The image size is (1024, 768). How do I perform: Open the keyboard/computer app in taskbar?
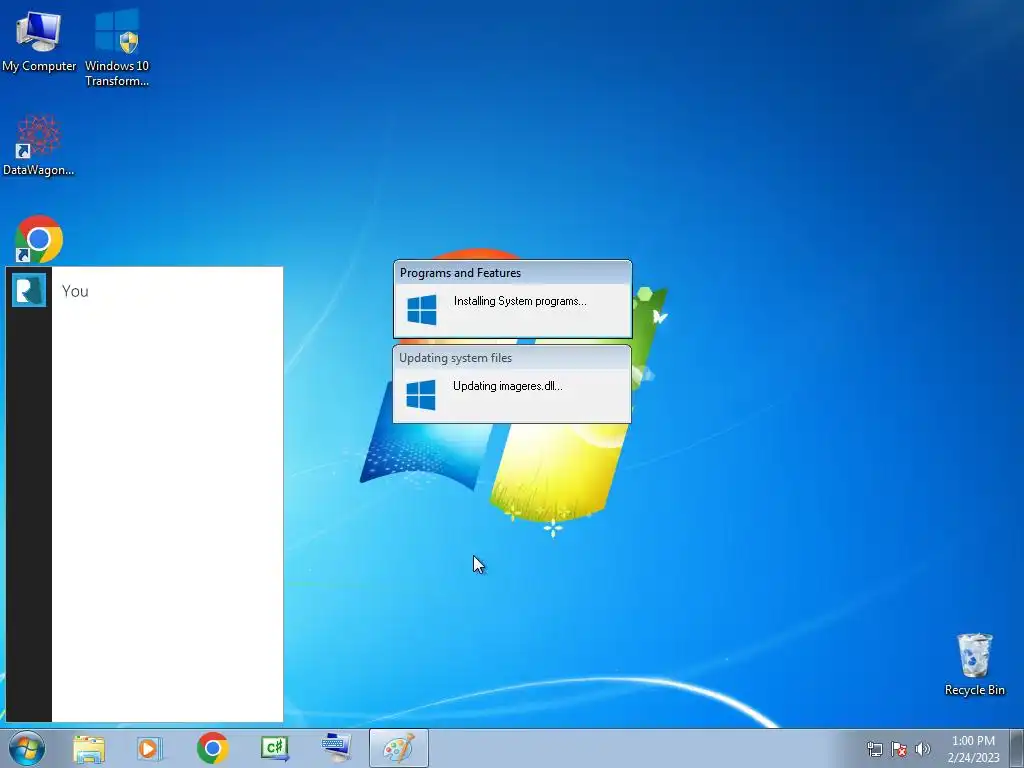(x=336, y=748)
